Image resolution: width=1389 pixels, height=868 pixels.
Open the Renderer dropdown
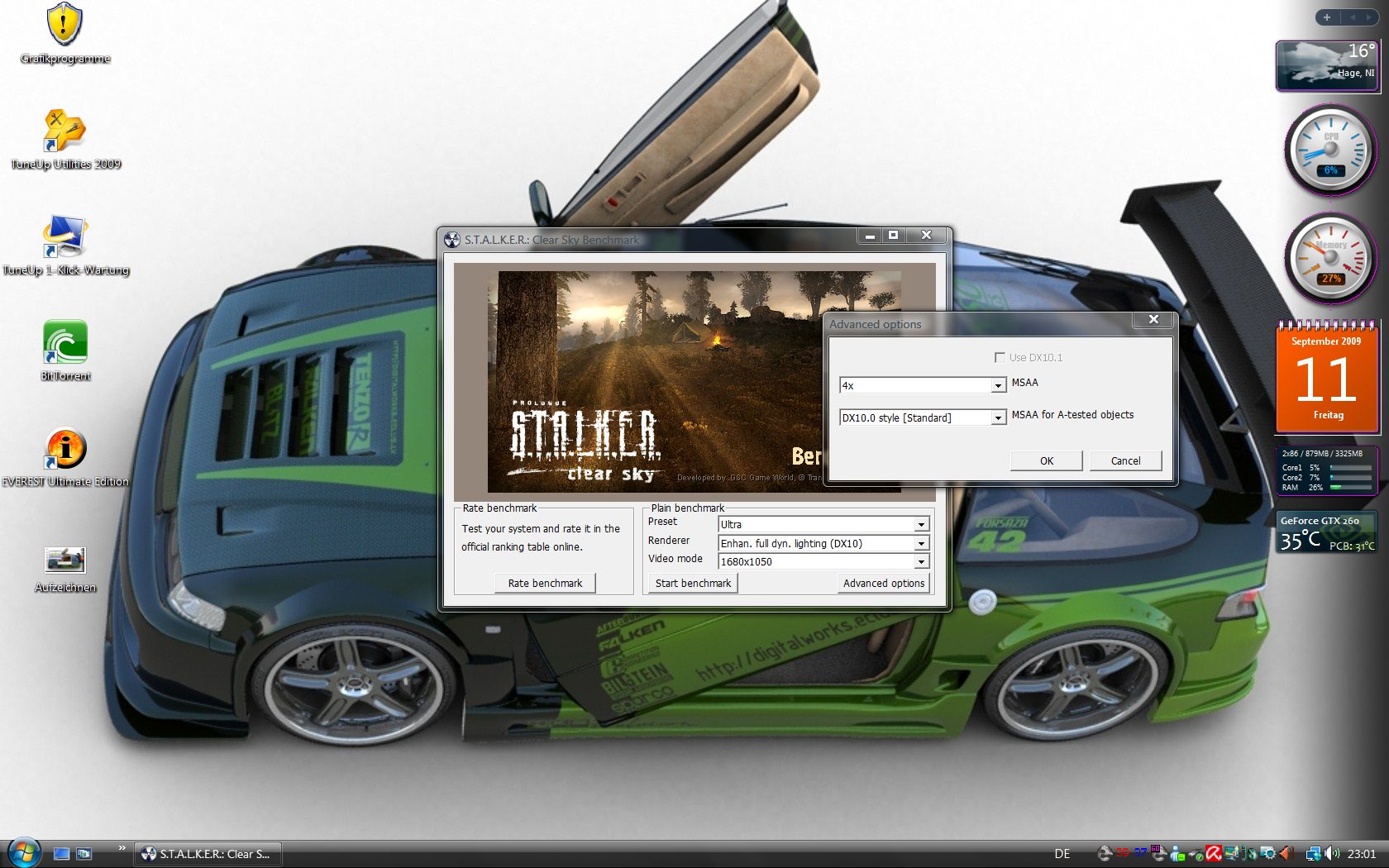tap(823, 543)
